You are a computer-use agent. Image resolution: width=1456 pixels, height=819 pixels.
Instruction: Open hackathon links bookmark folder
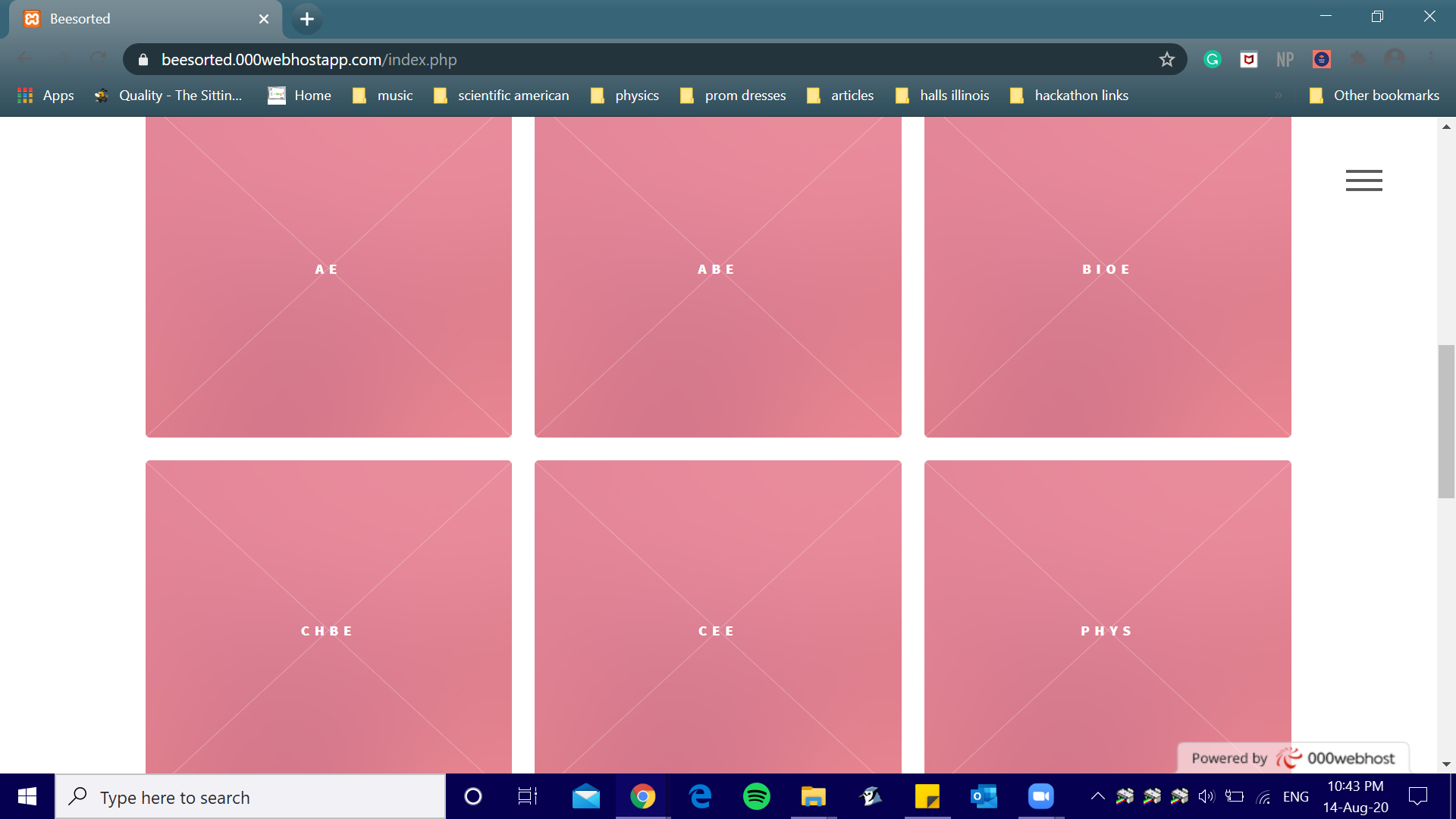(x=1069, y=96)
